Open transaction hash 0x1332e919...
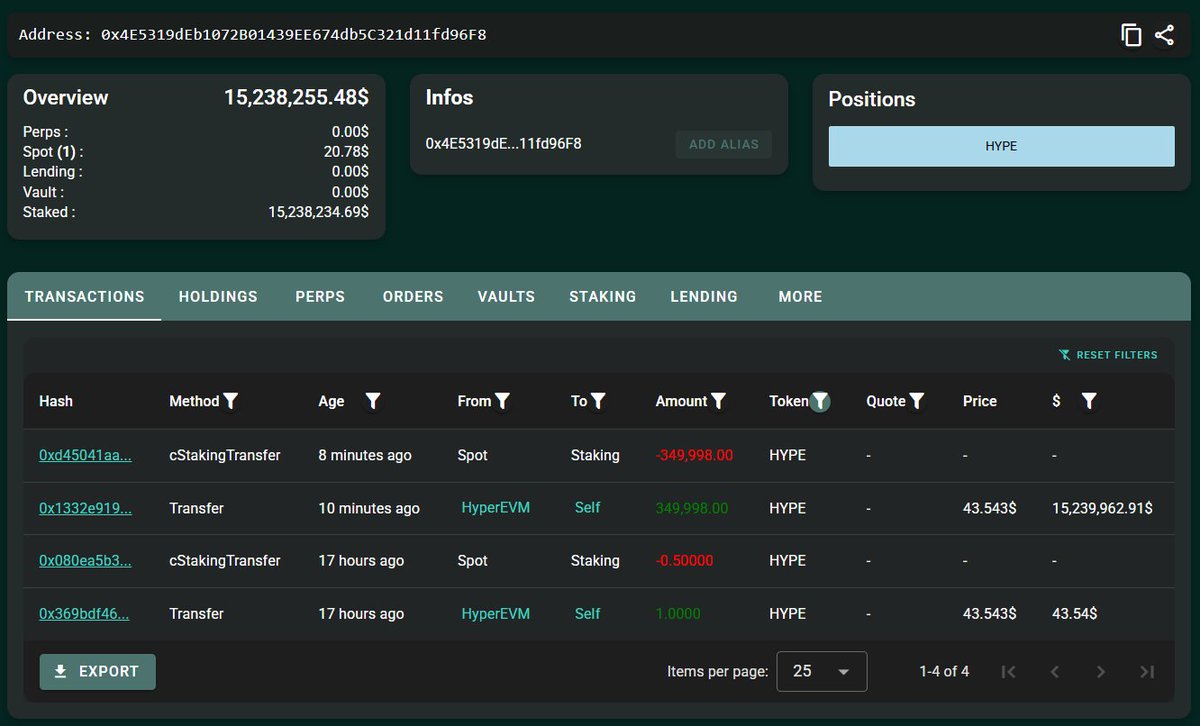The width and height of the screenshot is (1200, 726). coord(85,508)
